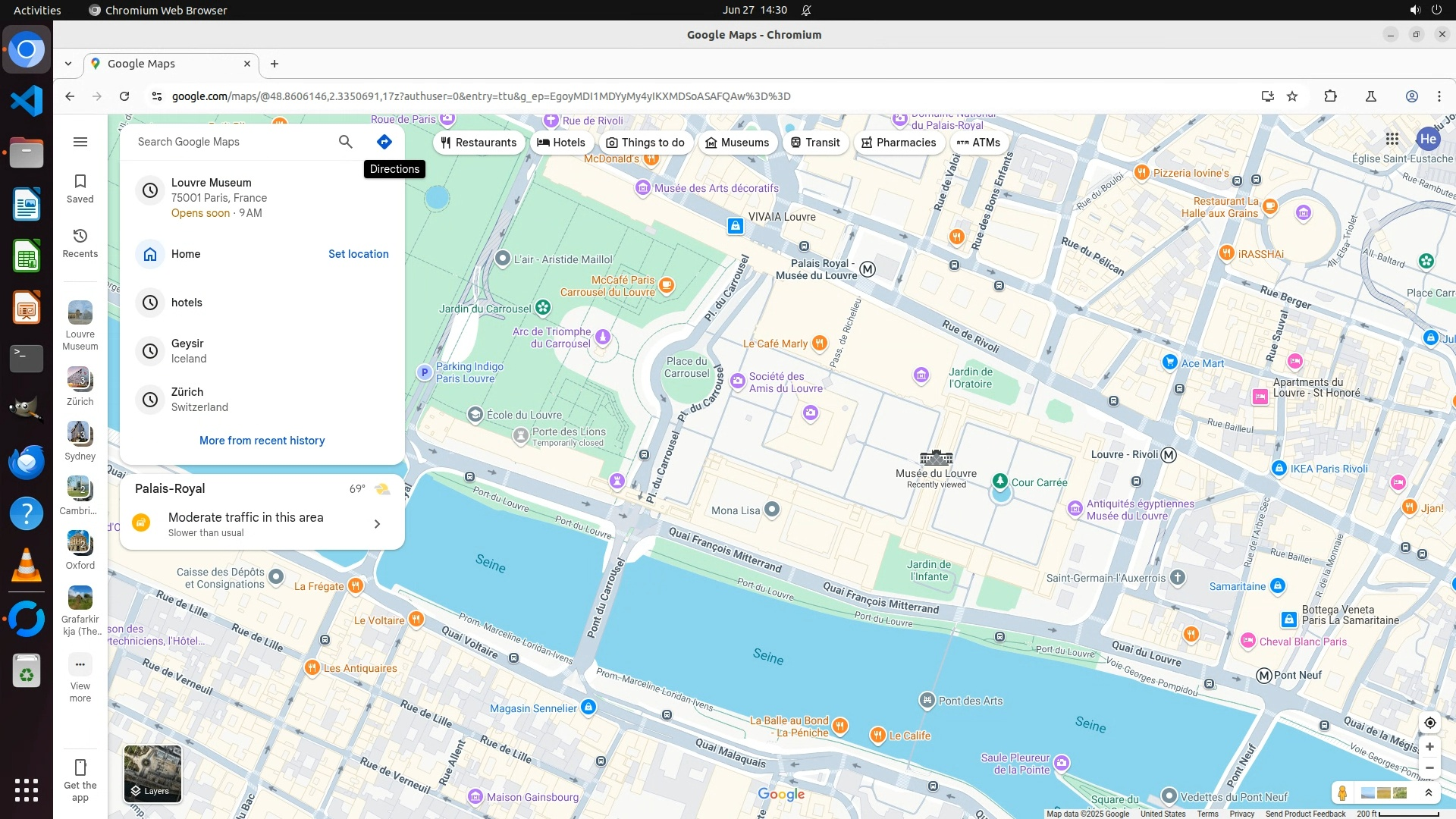Click the Set location link
The height and width of the screenshot is (819, 1456).
coord(358,254)
